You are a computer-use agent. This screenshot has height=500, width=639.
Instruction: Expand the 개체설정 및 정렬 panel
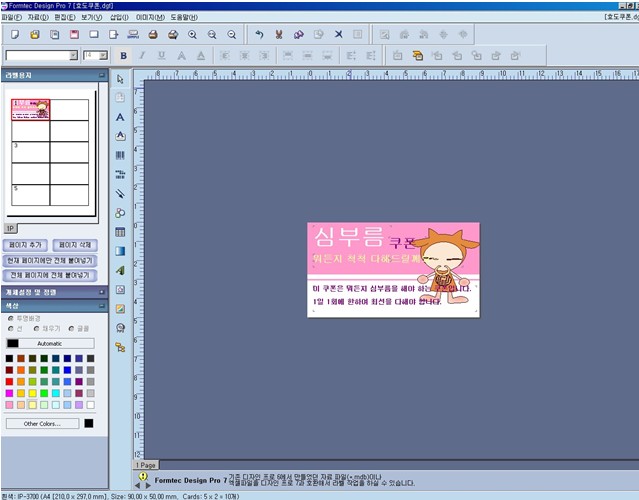click(101, 292)
